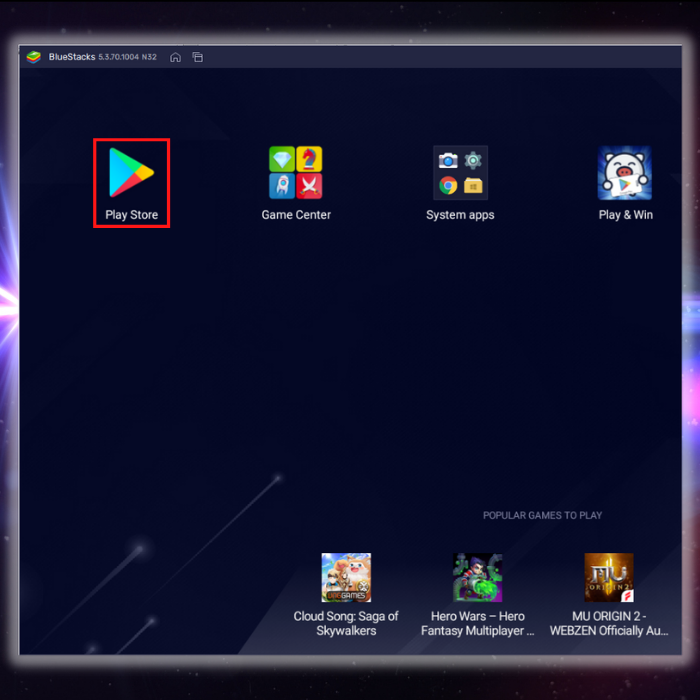Open the Cloud Song game thumbnail
Screen dimensions: 700x700
tap(346, 578)
